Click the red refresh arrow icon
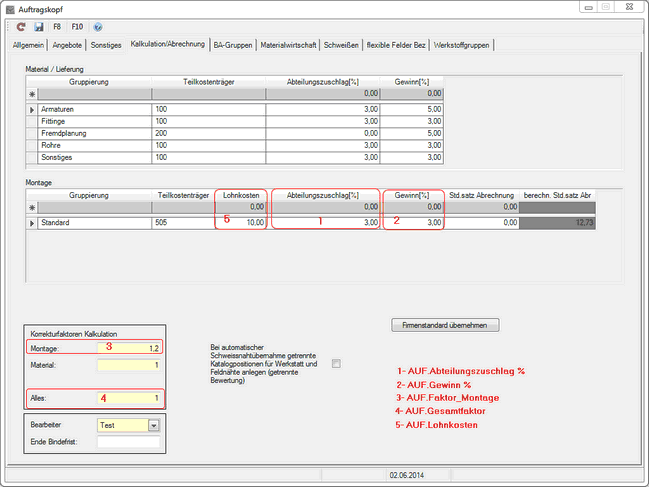The width and height of the screenshot is (649, 487). 21,27
